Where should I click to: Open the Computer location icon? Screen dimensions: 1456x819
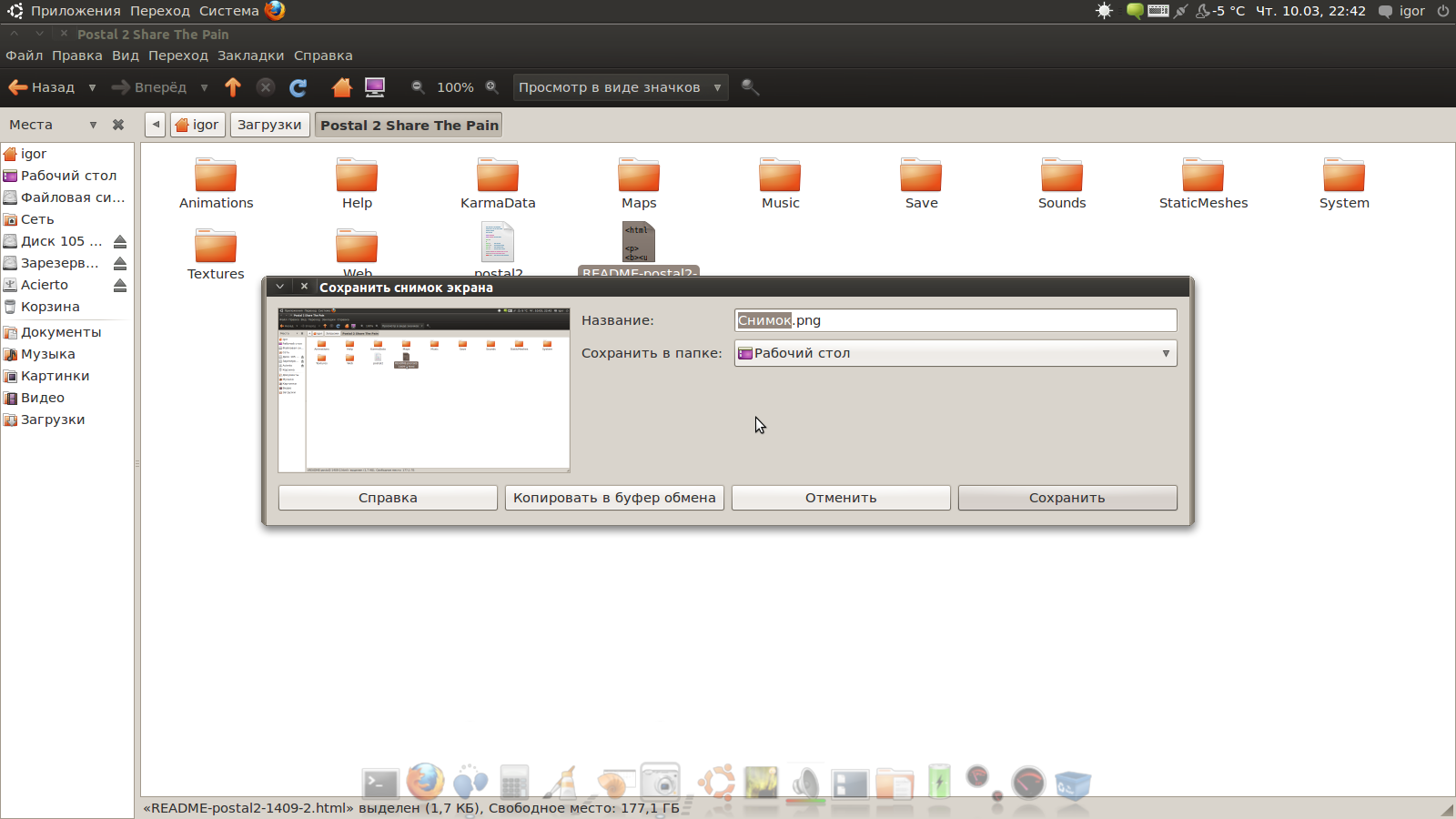(375, 87)
